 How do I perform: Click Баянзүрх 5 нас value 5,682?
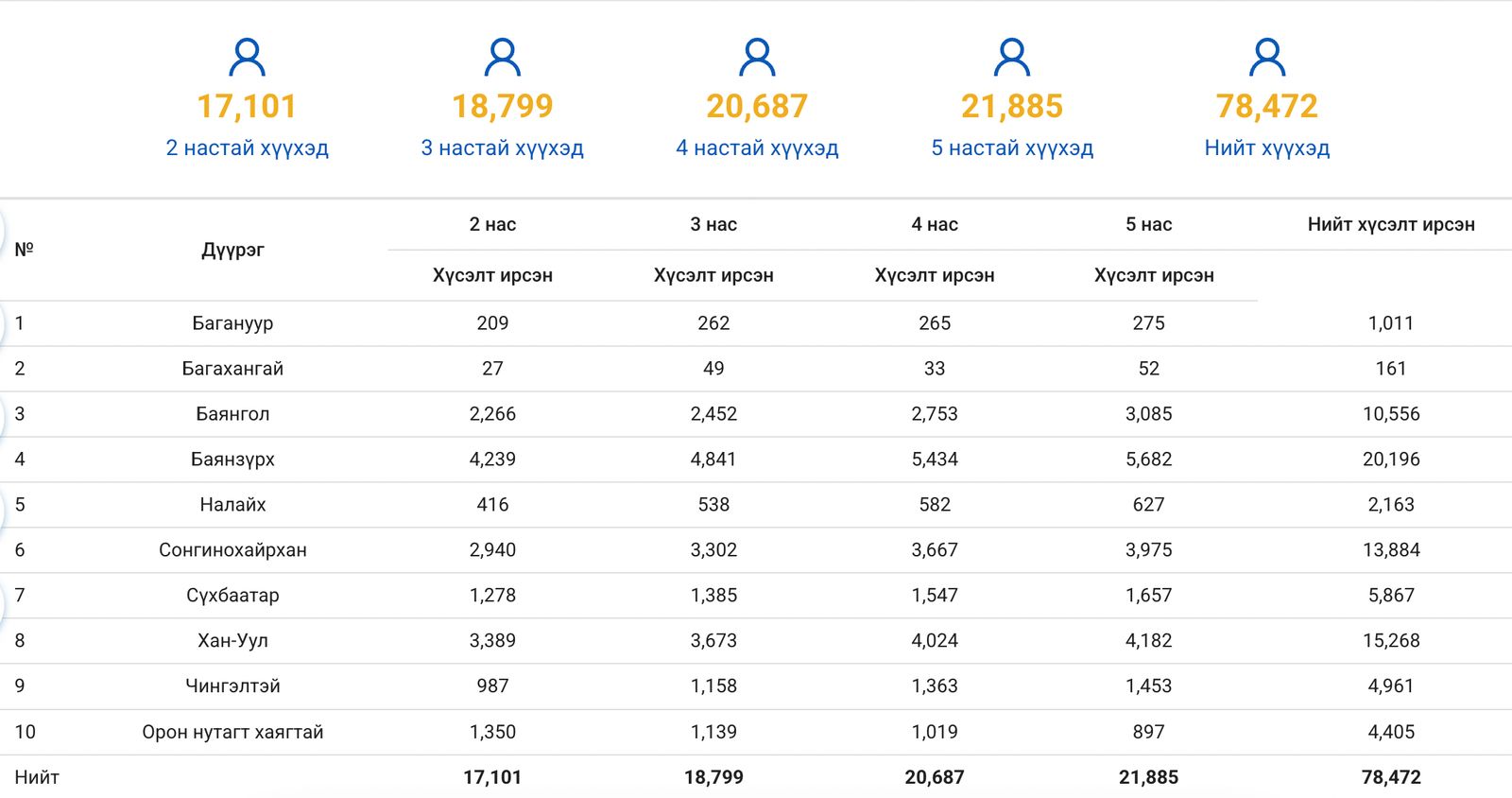click(1148, 460)
